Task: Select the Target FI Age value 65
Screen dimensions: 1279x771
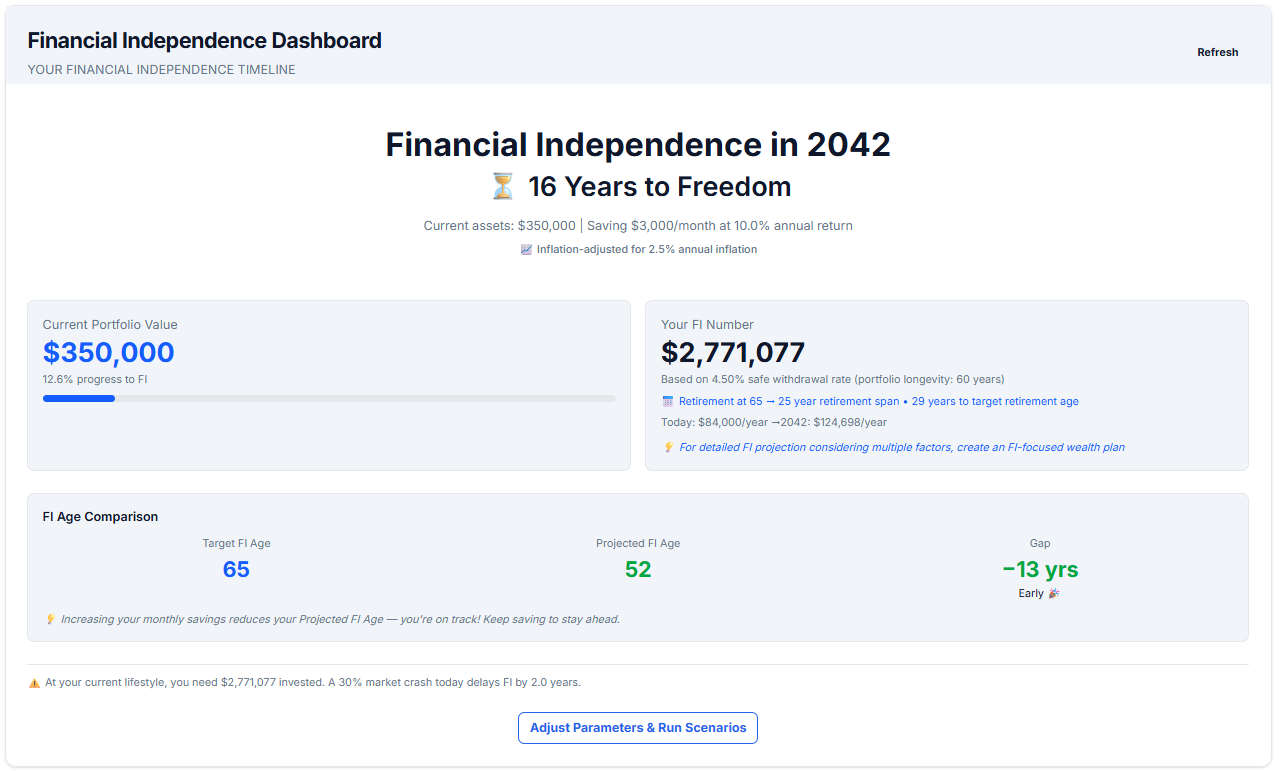Action: pyautogui.click(x=236, y=569)
